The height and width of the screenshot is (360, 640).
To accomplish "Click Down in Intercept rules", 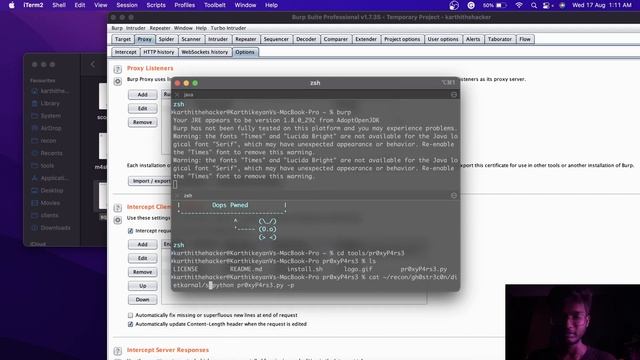I will 142,300.
